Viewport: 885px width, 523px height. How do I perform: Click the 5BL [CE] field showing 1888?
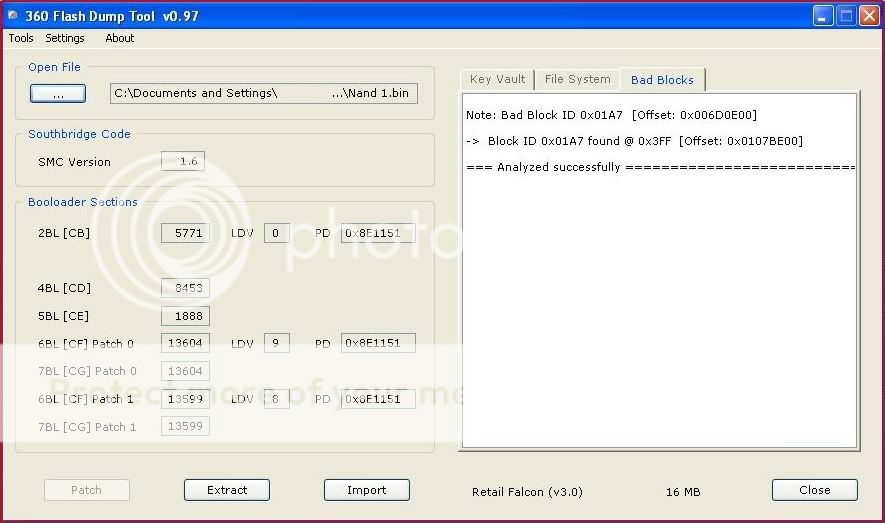point(185,316)
